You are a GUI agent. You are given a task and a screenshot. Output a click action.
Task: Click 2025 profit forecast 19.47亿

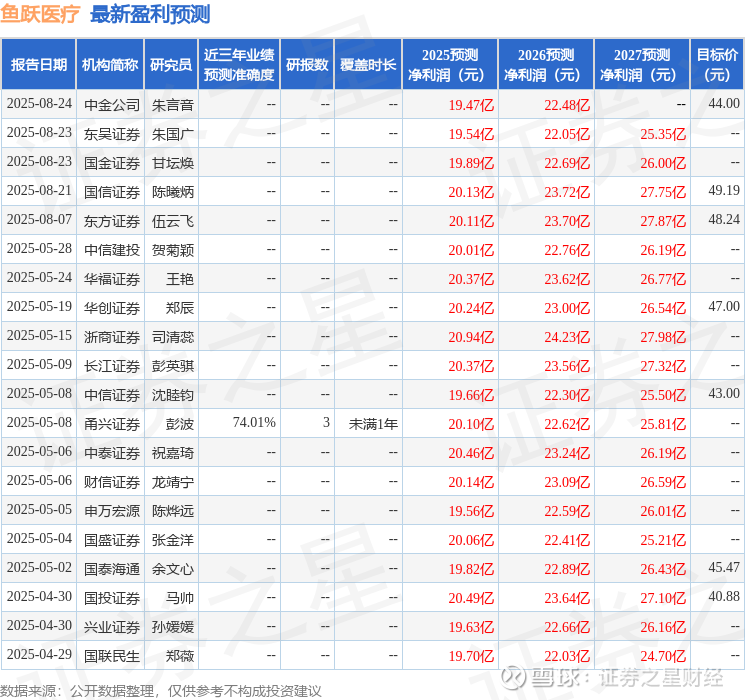471,105
